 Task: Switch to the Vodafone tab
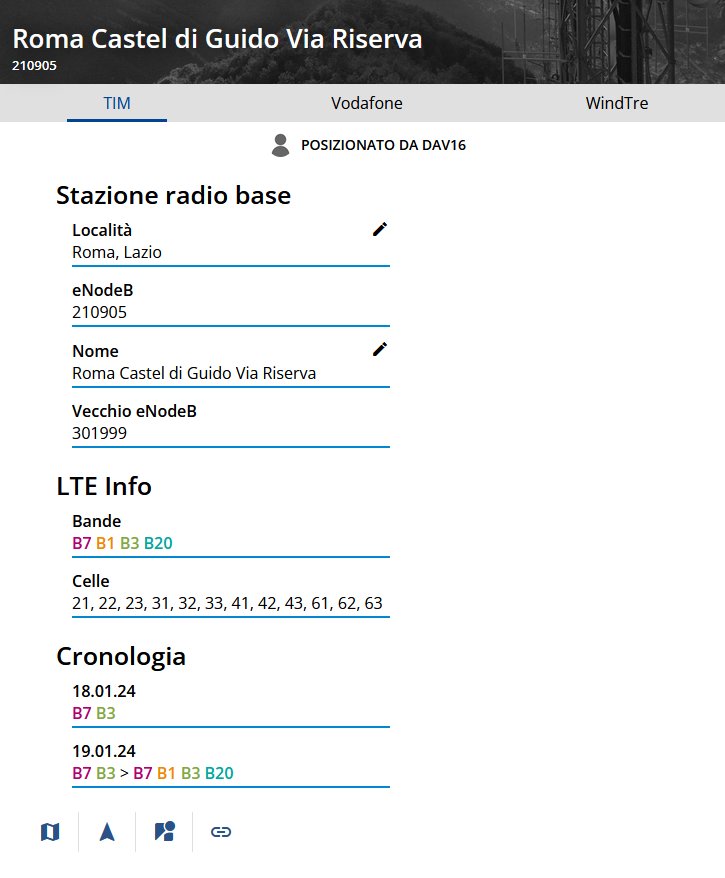(367, 103)
